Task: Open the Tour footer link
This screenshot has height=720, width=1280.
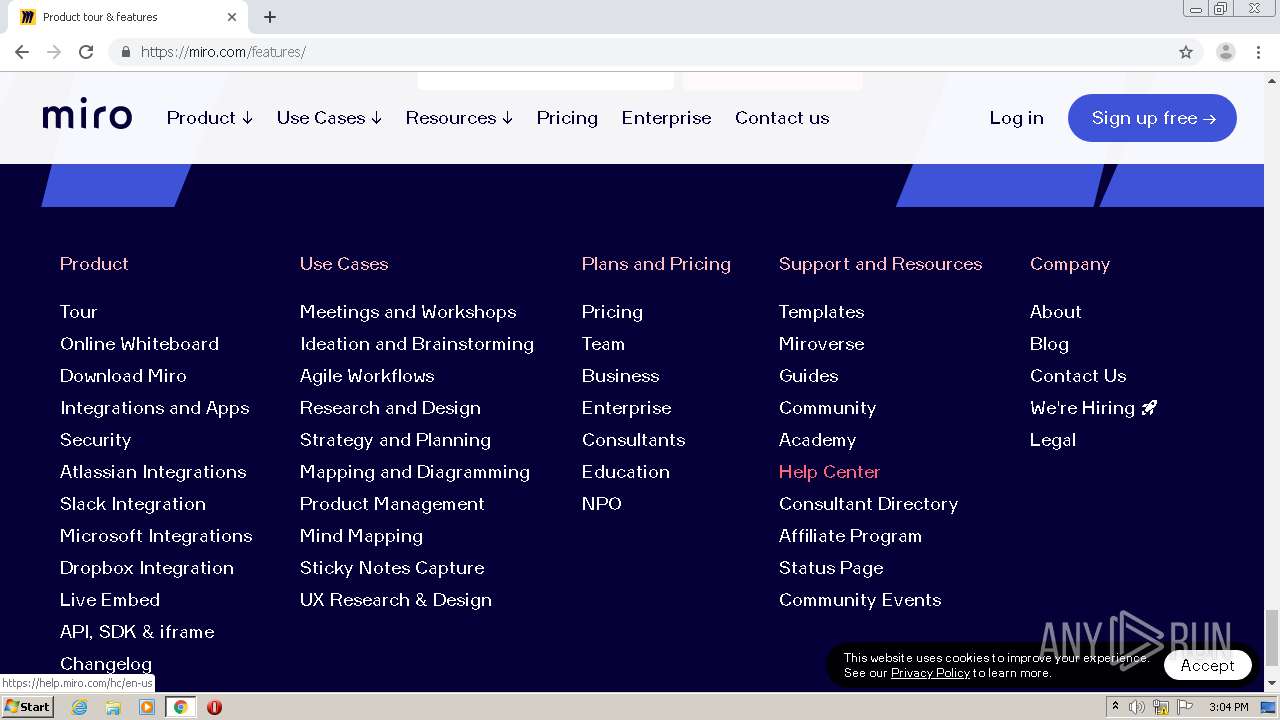Action: pos(78,312)
